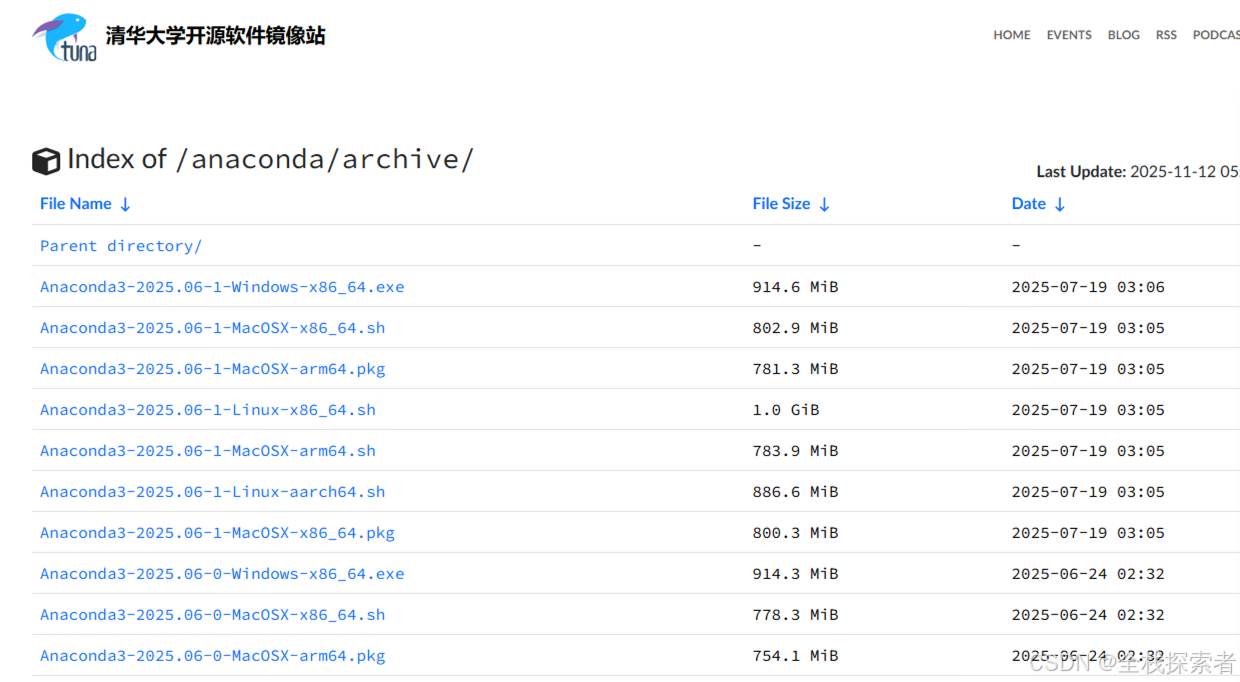Image resolution: width=1240 pixels, height=682 pixels.
Task: Open the RSS navigation menu item
Action: click(x=1166, y=35)
